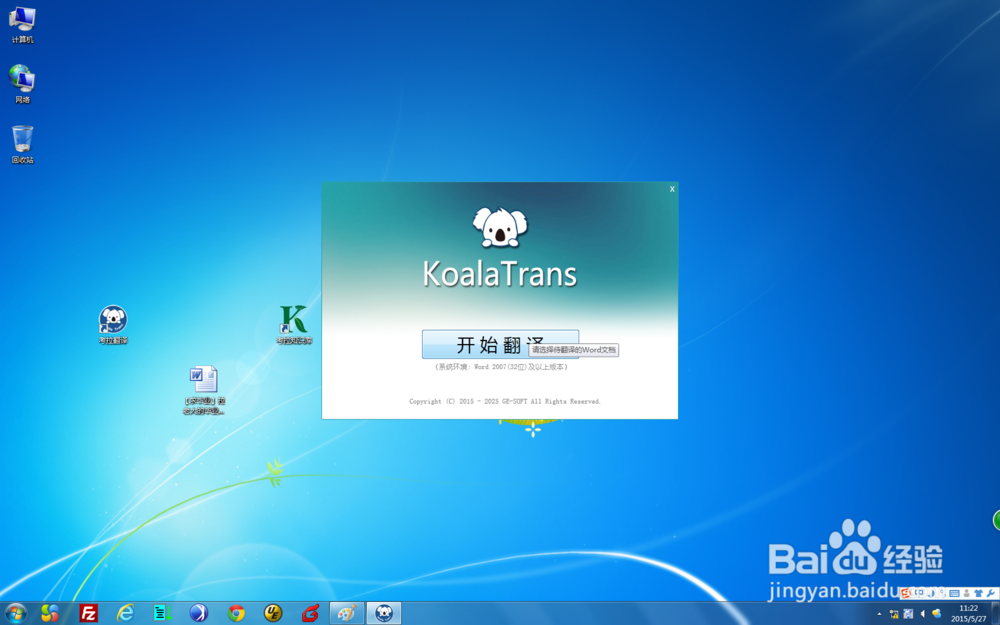
Task: Open the volume speaker tray icon
Action: pyautogui.click(x=922, y=614)
